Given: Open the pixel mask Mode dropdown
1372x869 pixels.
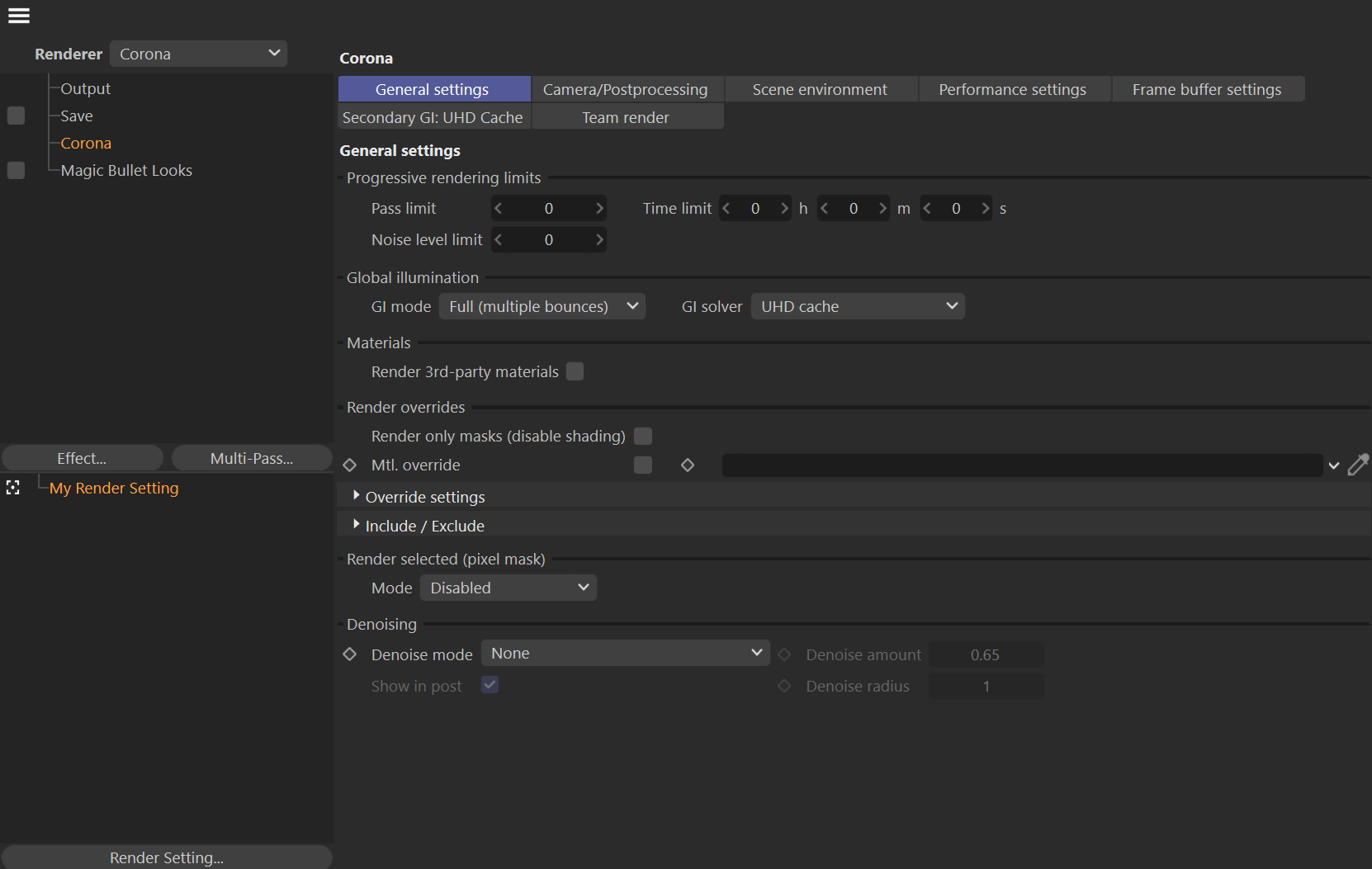Looking at the screenshot, I should (509, 588).
